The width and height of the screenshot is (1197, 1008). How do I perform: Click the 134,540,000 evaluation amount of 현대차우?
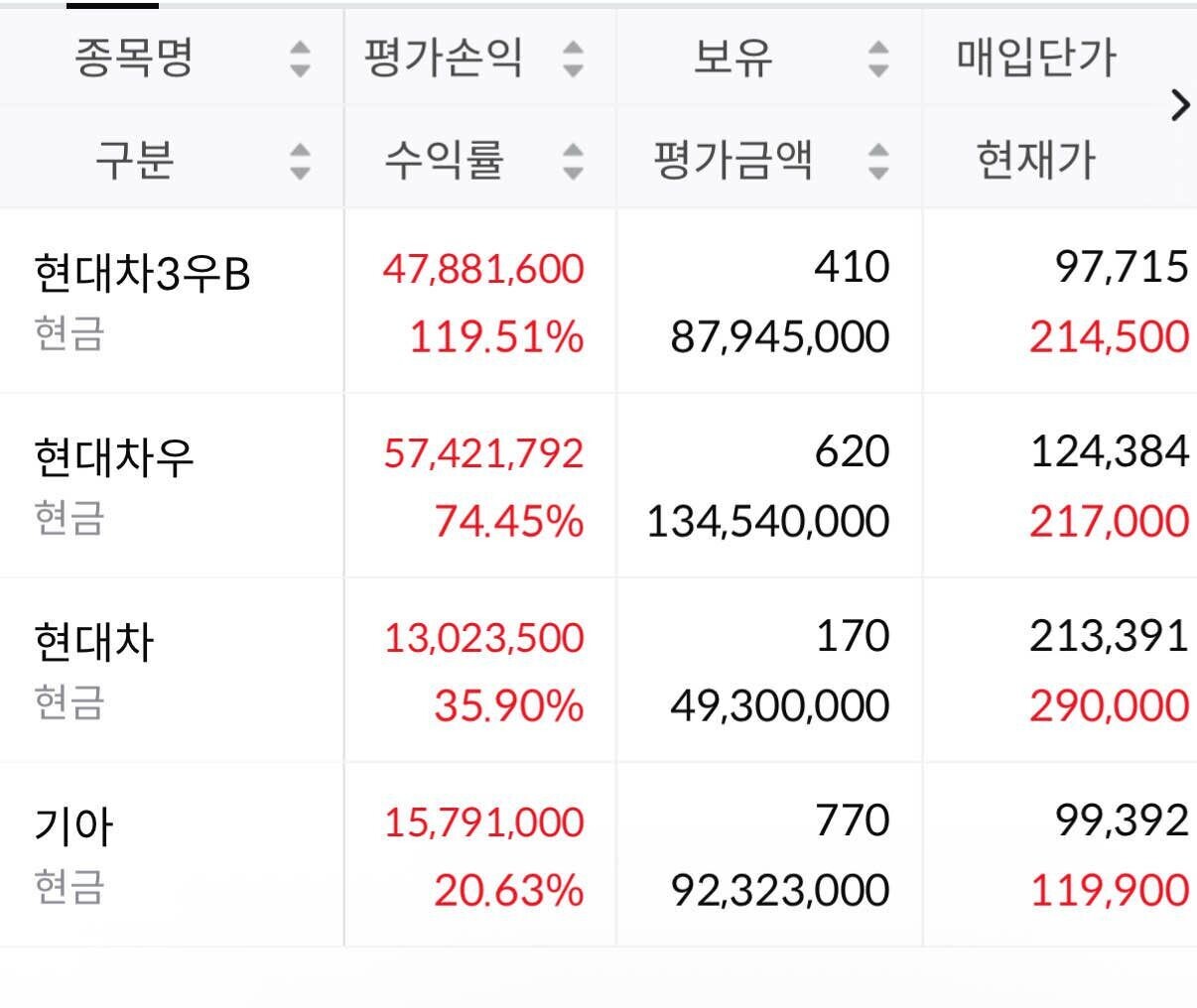[x=769, y=520]
